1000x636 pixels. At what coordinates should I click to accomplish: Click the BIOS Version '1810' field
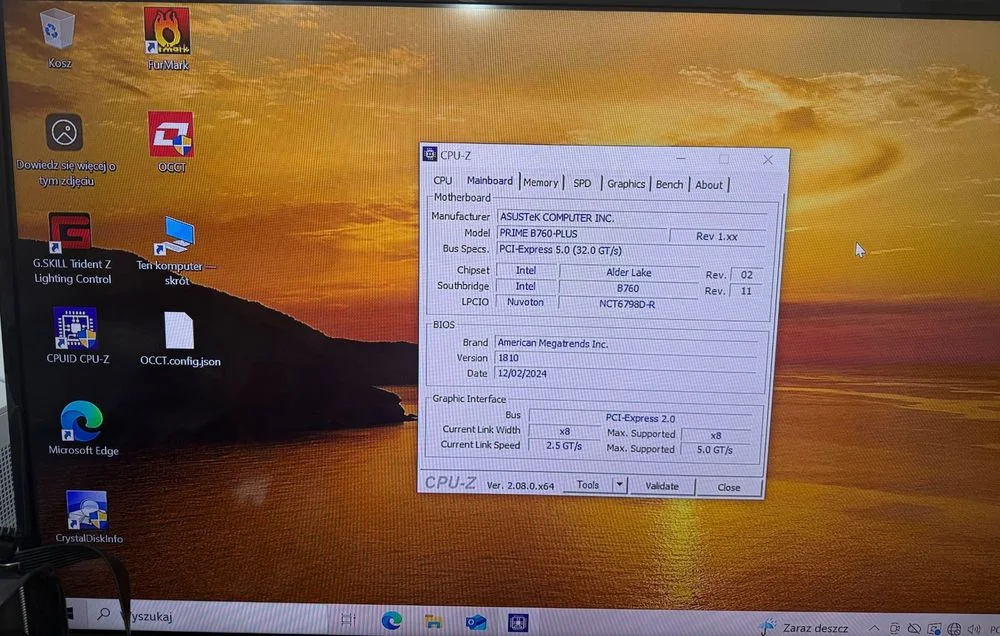[625, 359]
